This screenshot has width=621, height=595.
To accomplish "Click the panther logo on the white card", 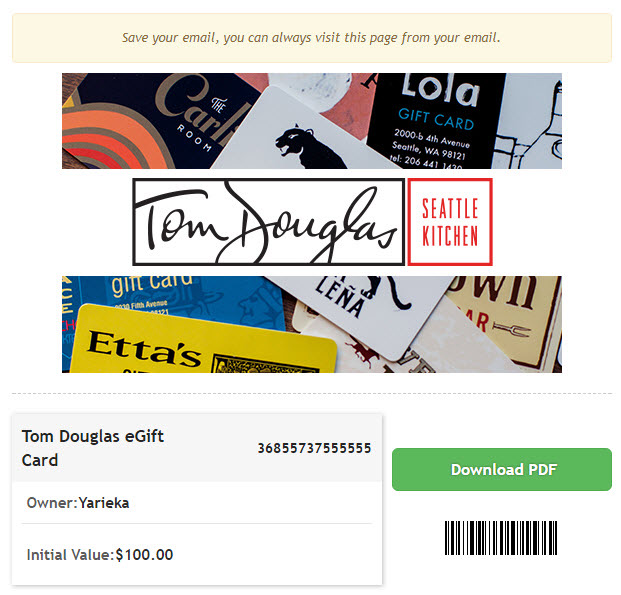I will pyautogui.click(x=307, y=147).
